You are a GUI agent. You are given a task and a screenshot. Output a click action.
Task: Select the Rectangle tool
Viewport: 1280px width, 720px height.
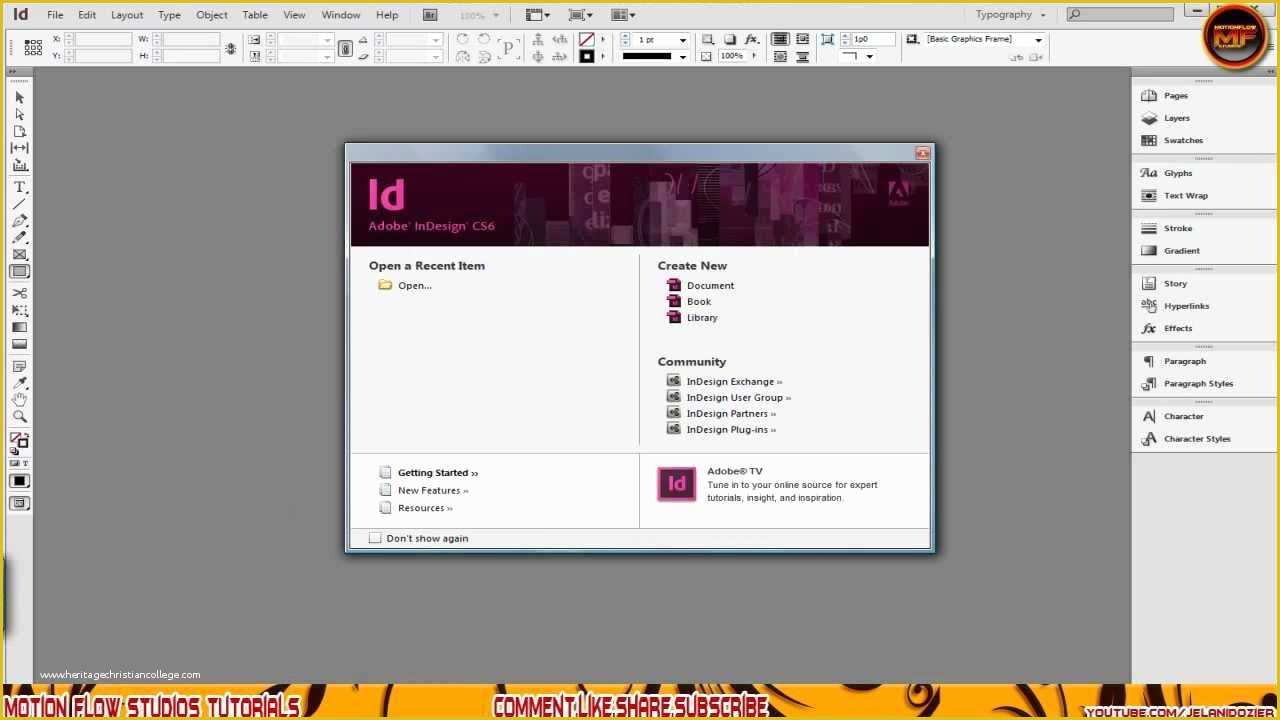pyautogui.click(x=19, y=272)
